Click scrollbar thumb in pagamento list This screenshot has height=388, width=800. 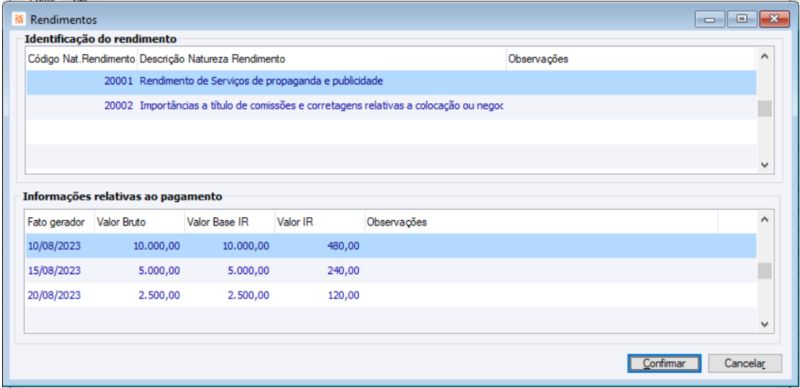pyautogui.click(x=764, y=271)
